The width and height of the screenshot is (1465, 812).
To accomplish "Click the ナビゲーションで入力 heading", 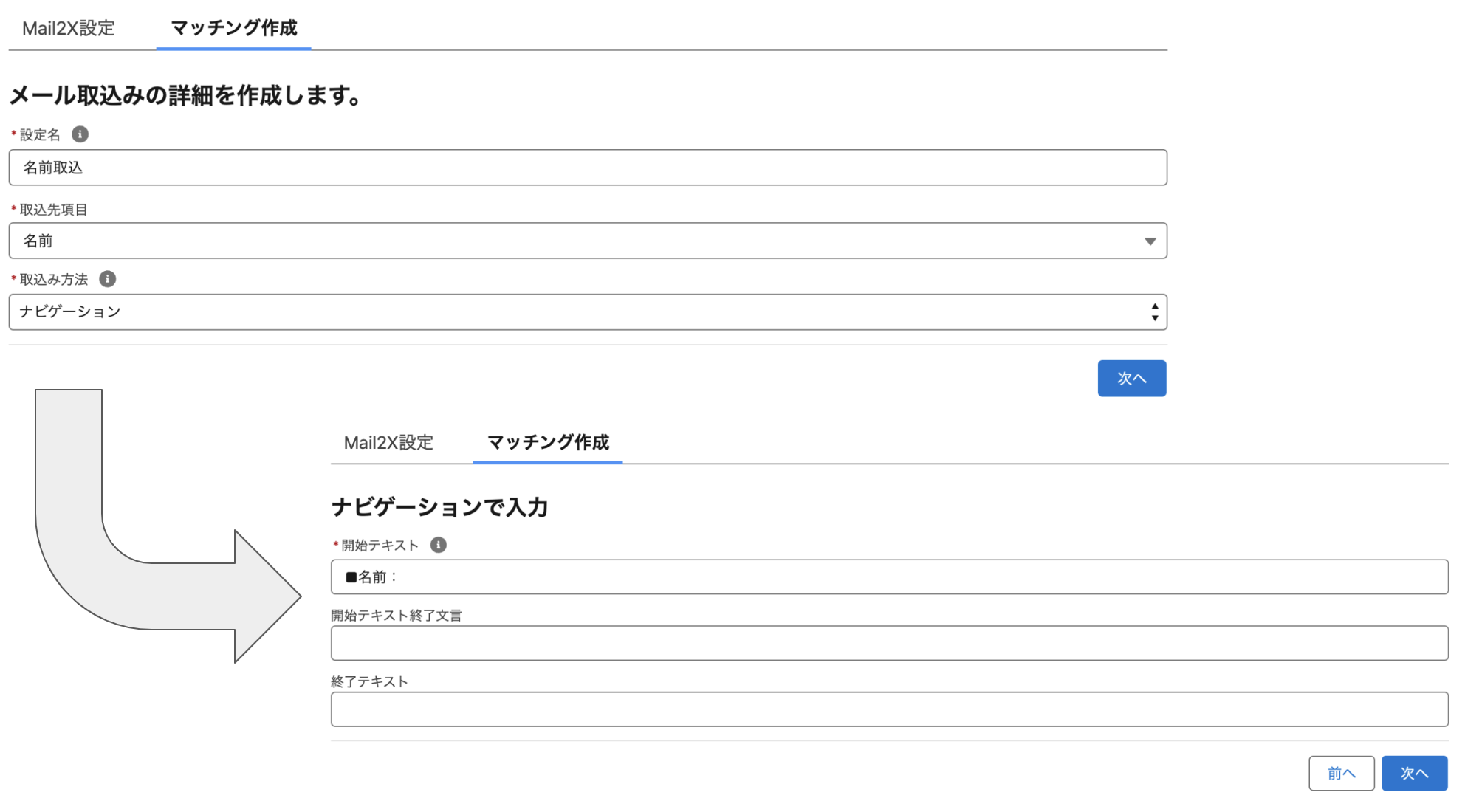I will pos(439,507).
